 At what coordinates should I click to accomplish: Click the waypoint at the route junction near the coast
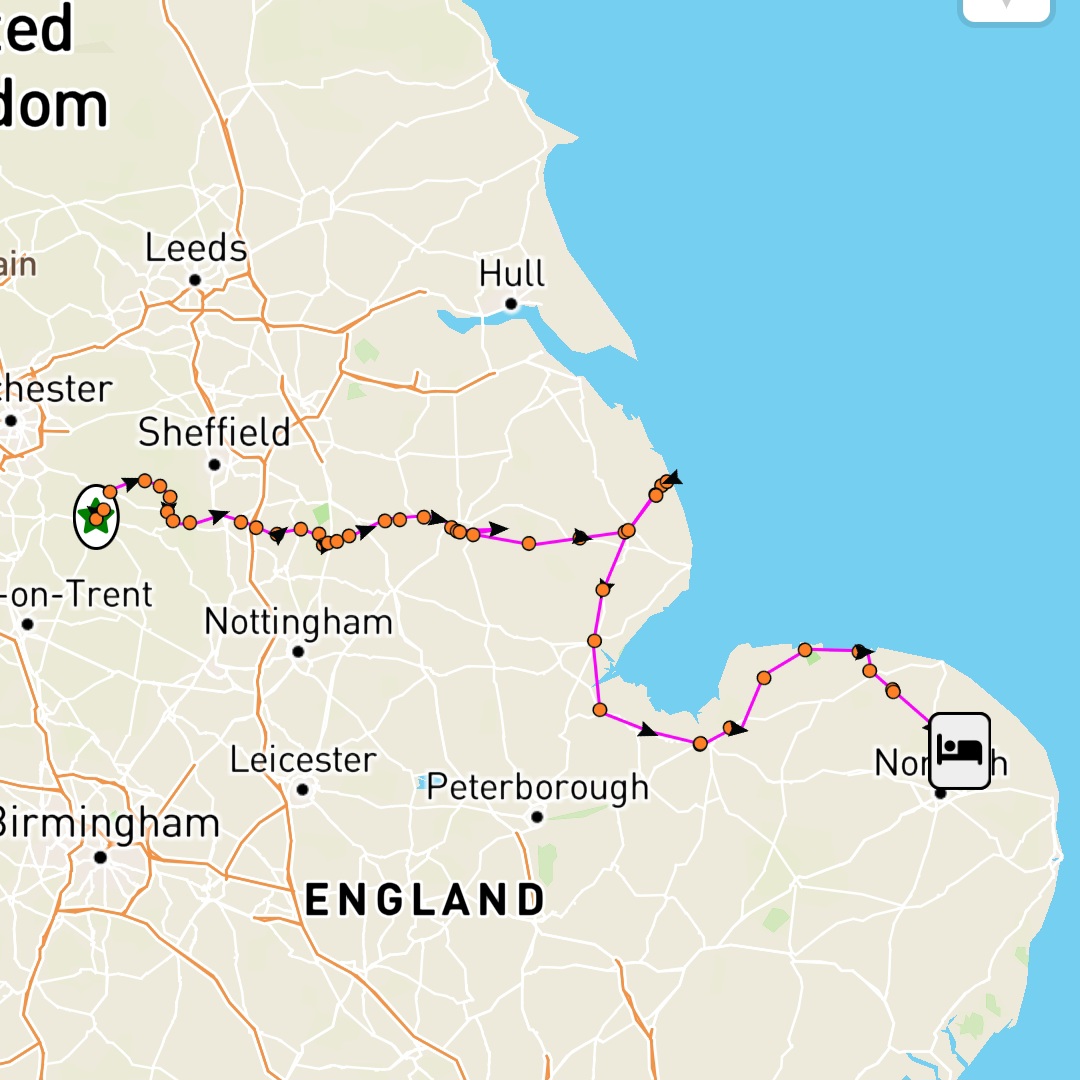coord(627,531)
